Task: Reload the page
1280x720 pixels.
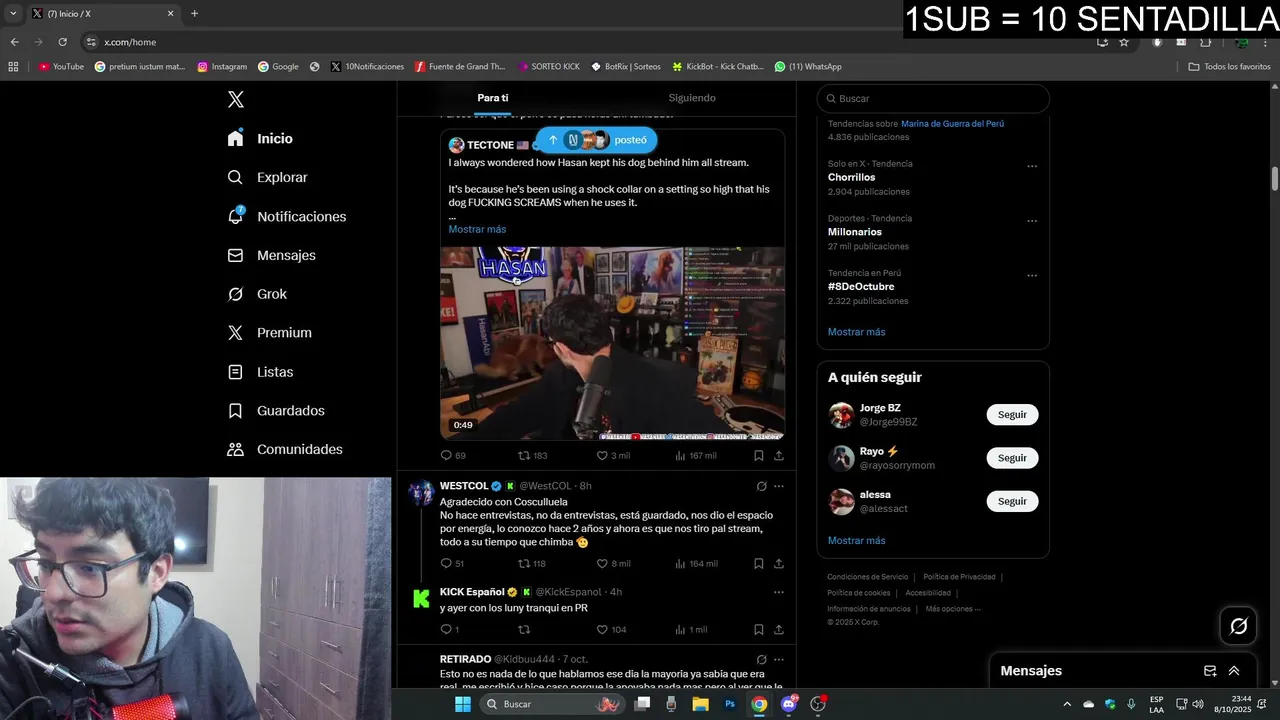Action: pos(62,42)
